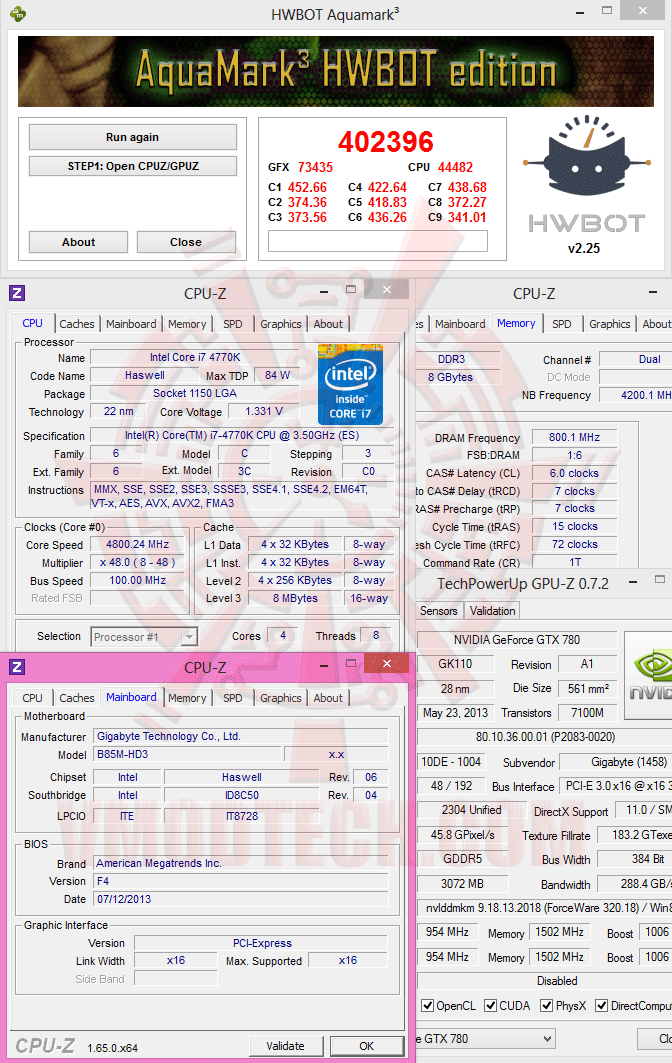Click the HWBOT Aquamark title bar icon
This screenshot has height=1063, width=672.
tap(18, 14)
